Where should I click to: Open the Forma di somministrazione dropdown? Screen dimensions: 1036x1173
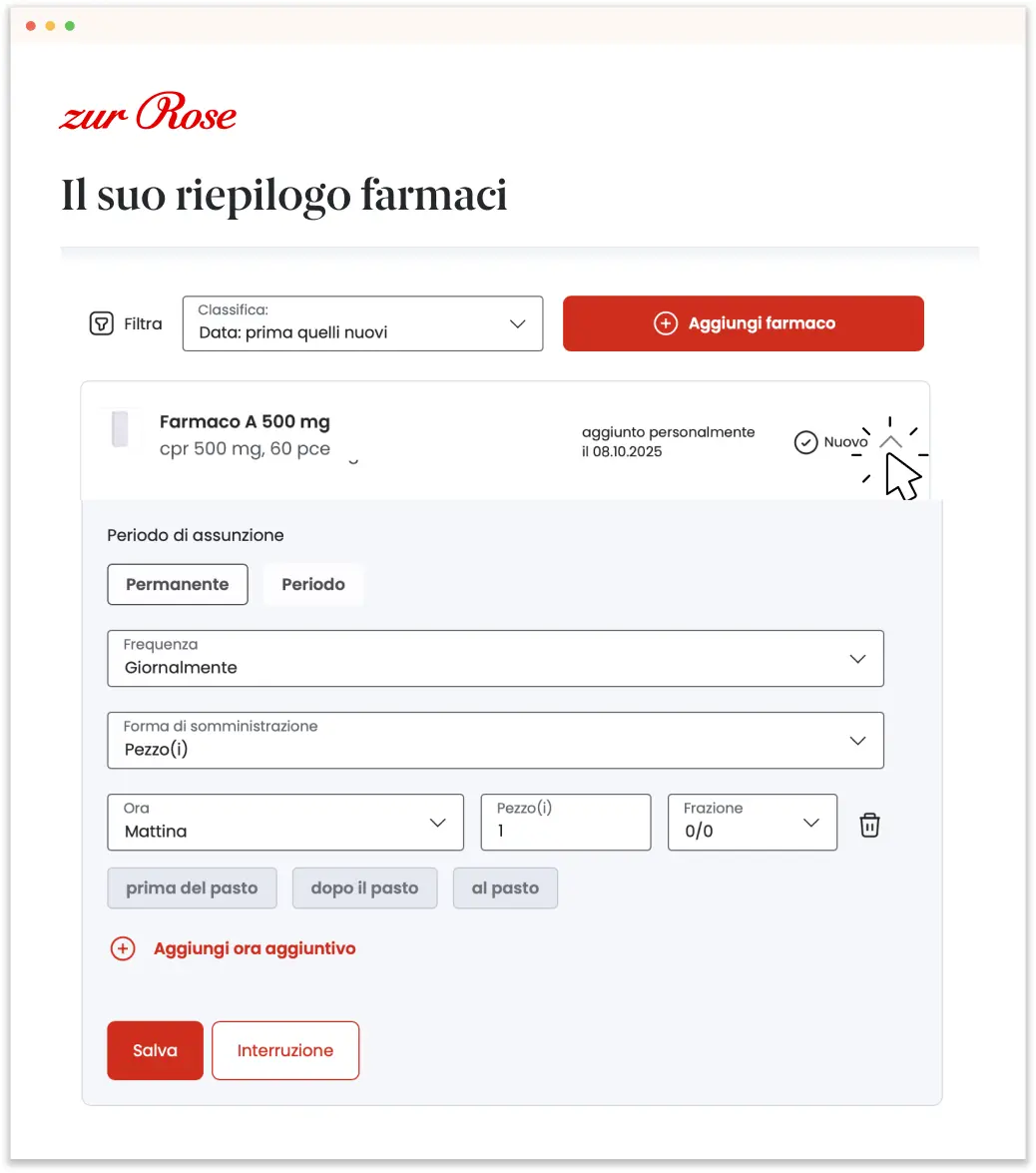pyautogui.click(x=495, y=741)
